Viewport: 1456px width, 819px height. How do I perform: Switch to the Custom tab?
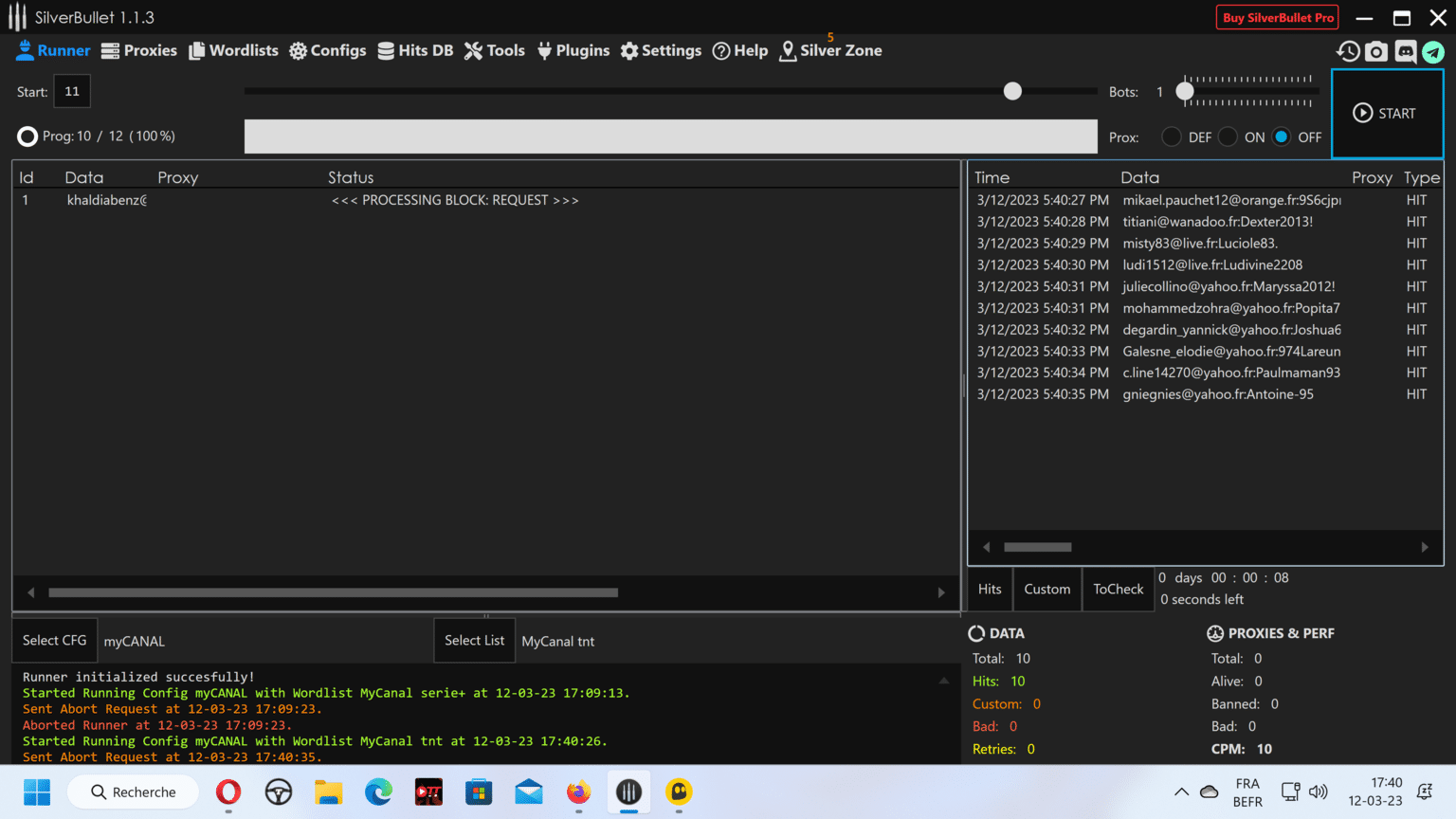(x=1046, y=589)
